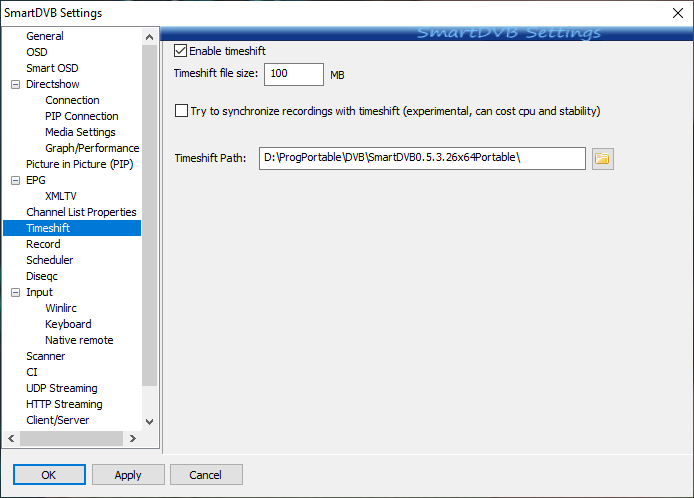
Task: Close the SmartDVB Settings window
Action: (x=678, y=13)
